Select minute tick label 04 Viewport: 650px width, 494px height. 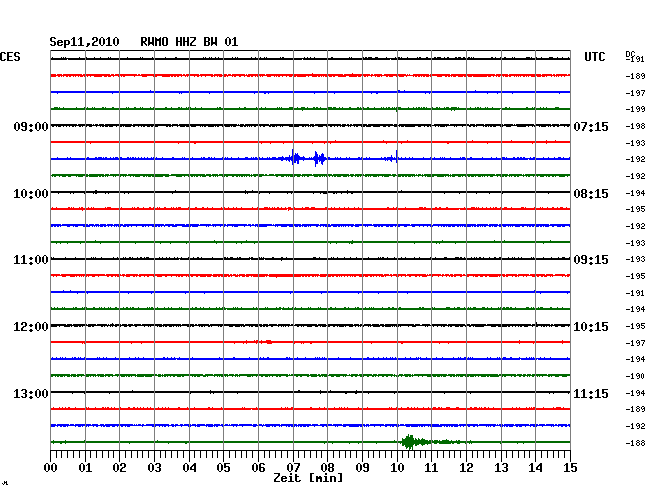[189, 467]
